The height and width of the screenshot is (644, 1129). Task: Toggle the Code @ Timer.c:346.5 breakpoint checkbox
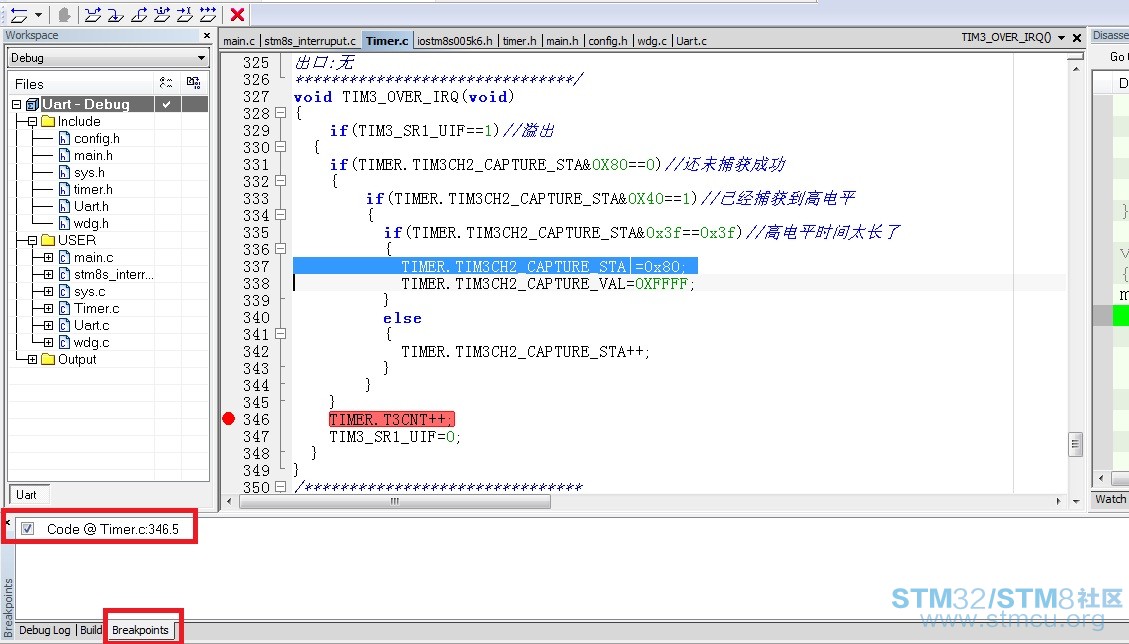[27, 529]
